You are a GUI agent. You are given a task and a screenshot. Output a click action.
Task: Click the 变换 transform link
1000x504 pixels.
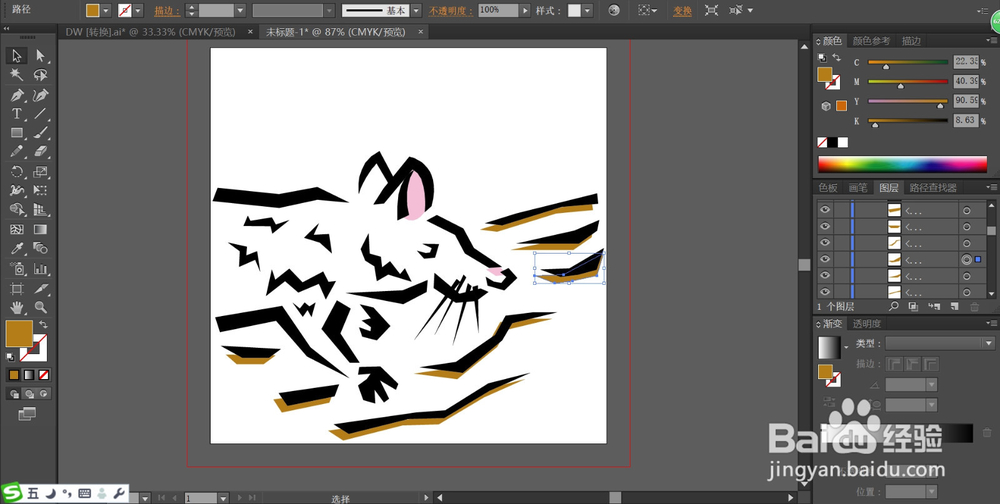(682, 11)
